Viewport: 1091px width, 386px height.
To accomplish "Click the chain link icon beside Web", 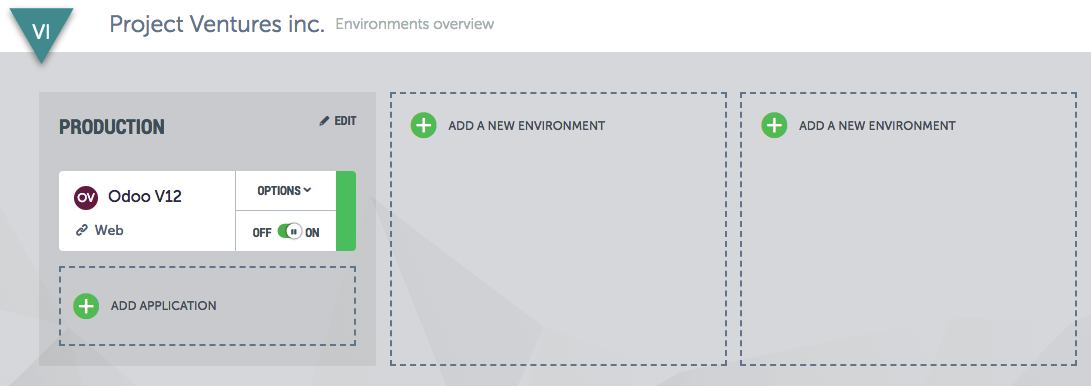I will 81,230.
